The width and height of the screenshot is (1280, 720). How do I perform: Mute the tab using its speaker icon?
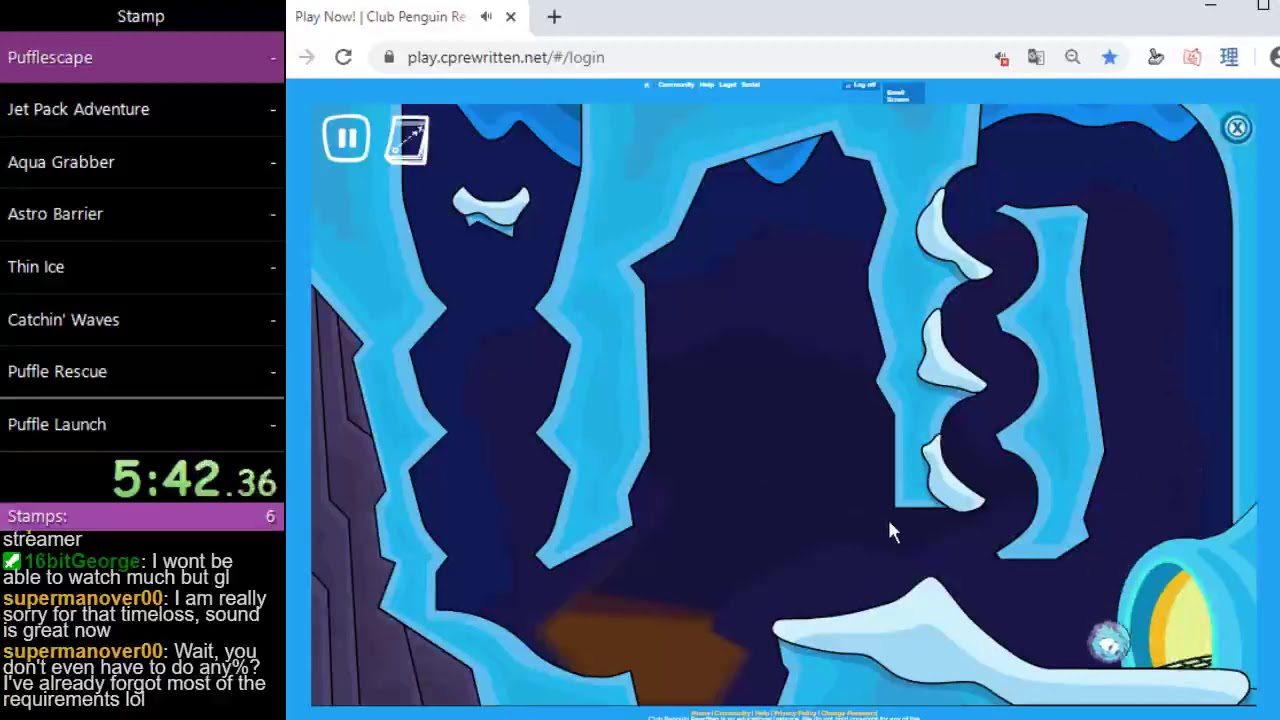click(x=486, y=17)
